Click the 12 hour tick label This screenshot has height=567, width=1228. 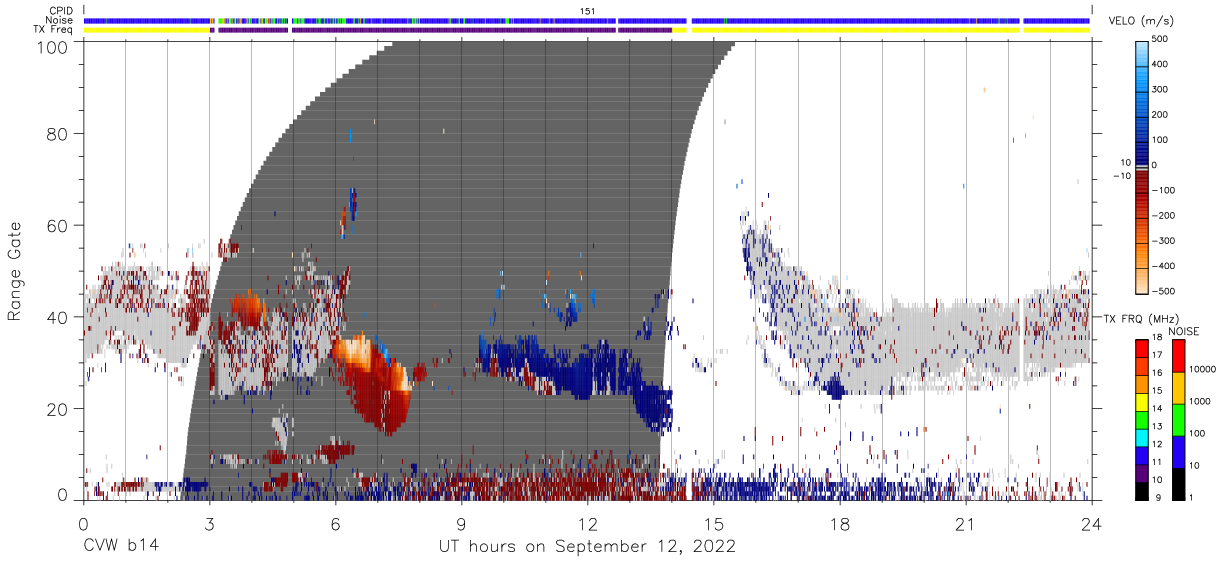587,524
